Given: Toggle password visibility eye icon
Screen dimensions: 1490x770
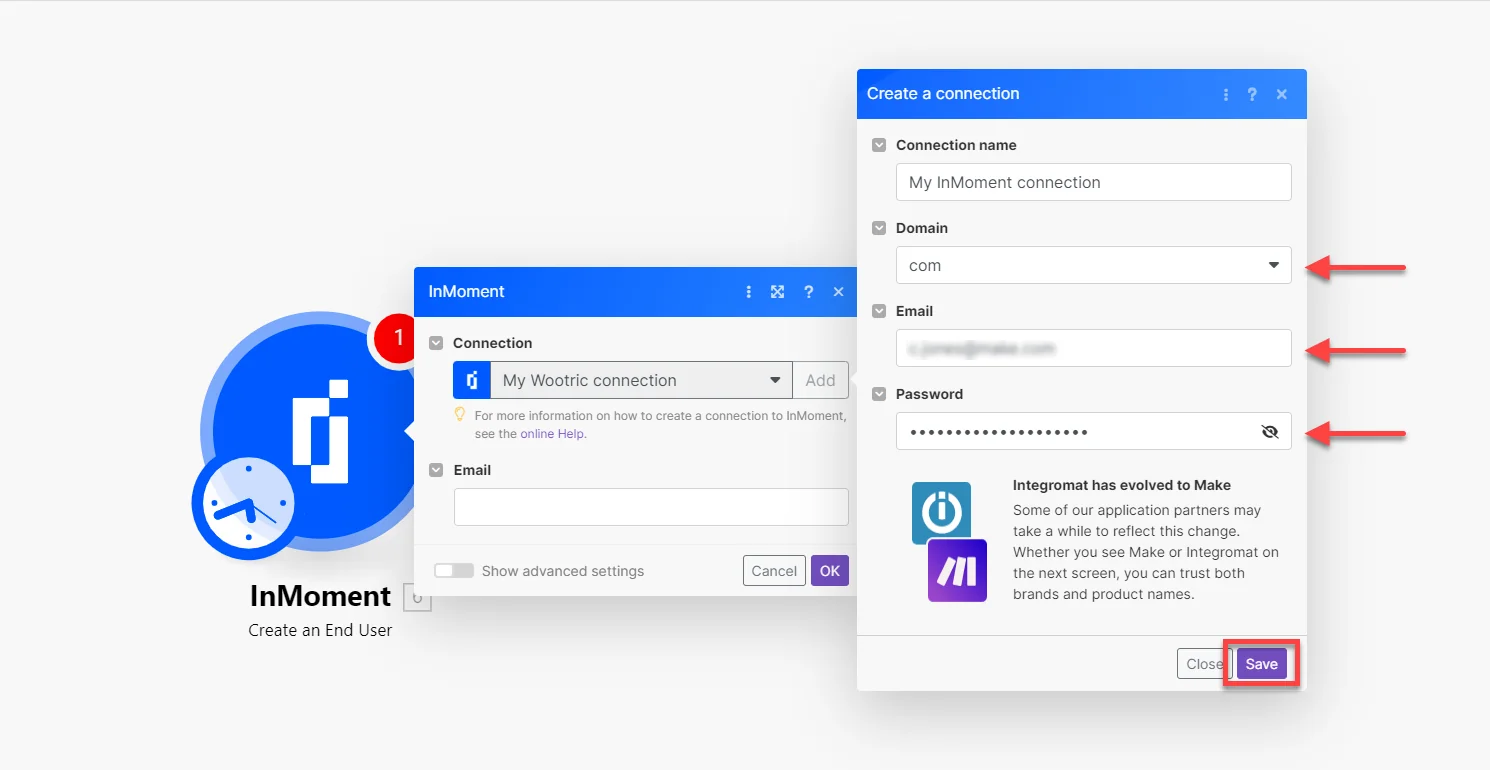Looking at the screenshot, I should point(1270,432).
